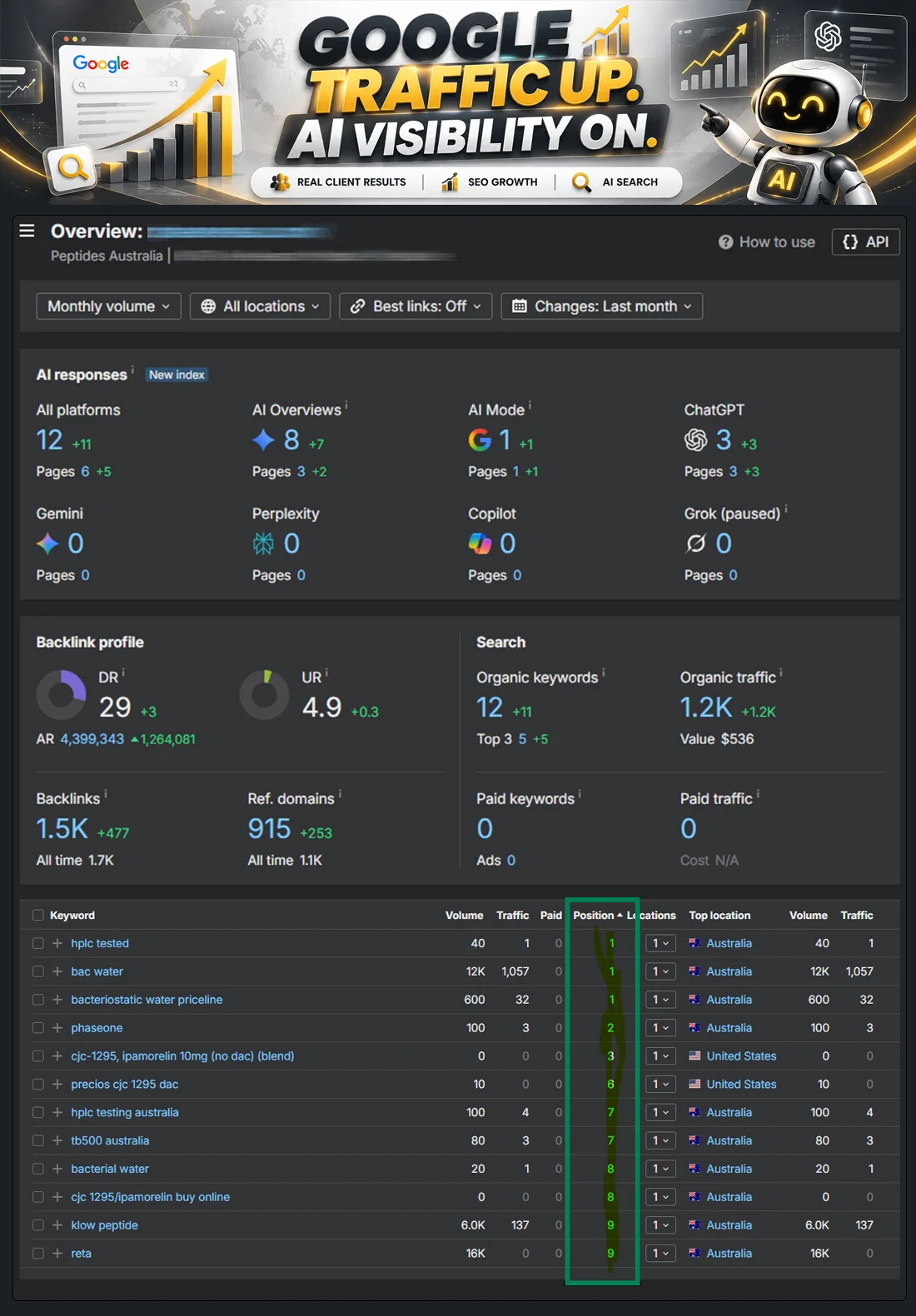
Task: Click the Australia link for tb500 australia row
Action: click(729, 1140)
